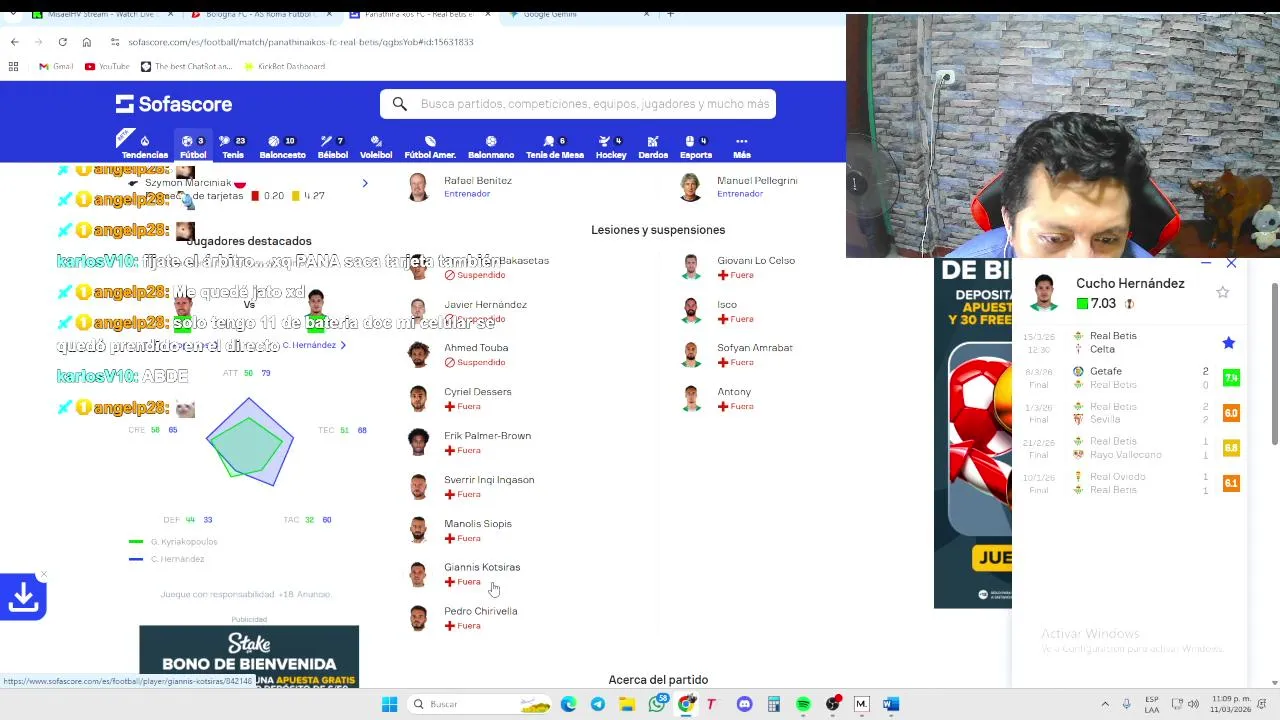Image resolution: width=1280 pixels, height=720 pixels.
Task: Open Rafael Benitez coach profile
Action: click(x=462, y=187)
